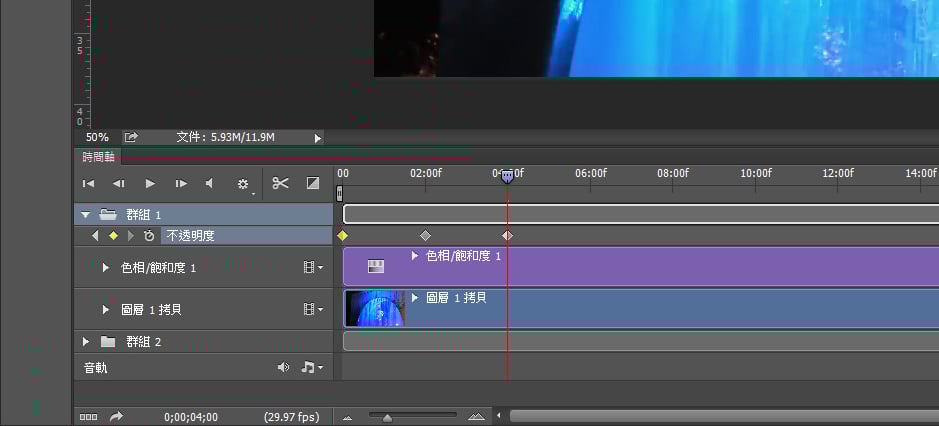This screenshot has height=426, width=939.
Task: Split the clip at playhead with scissors
Action: click(280, 184)
